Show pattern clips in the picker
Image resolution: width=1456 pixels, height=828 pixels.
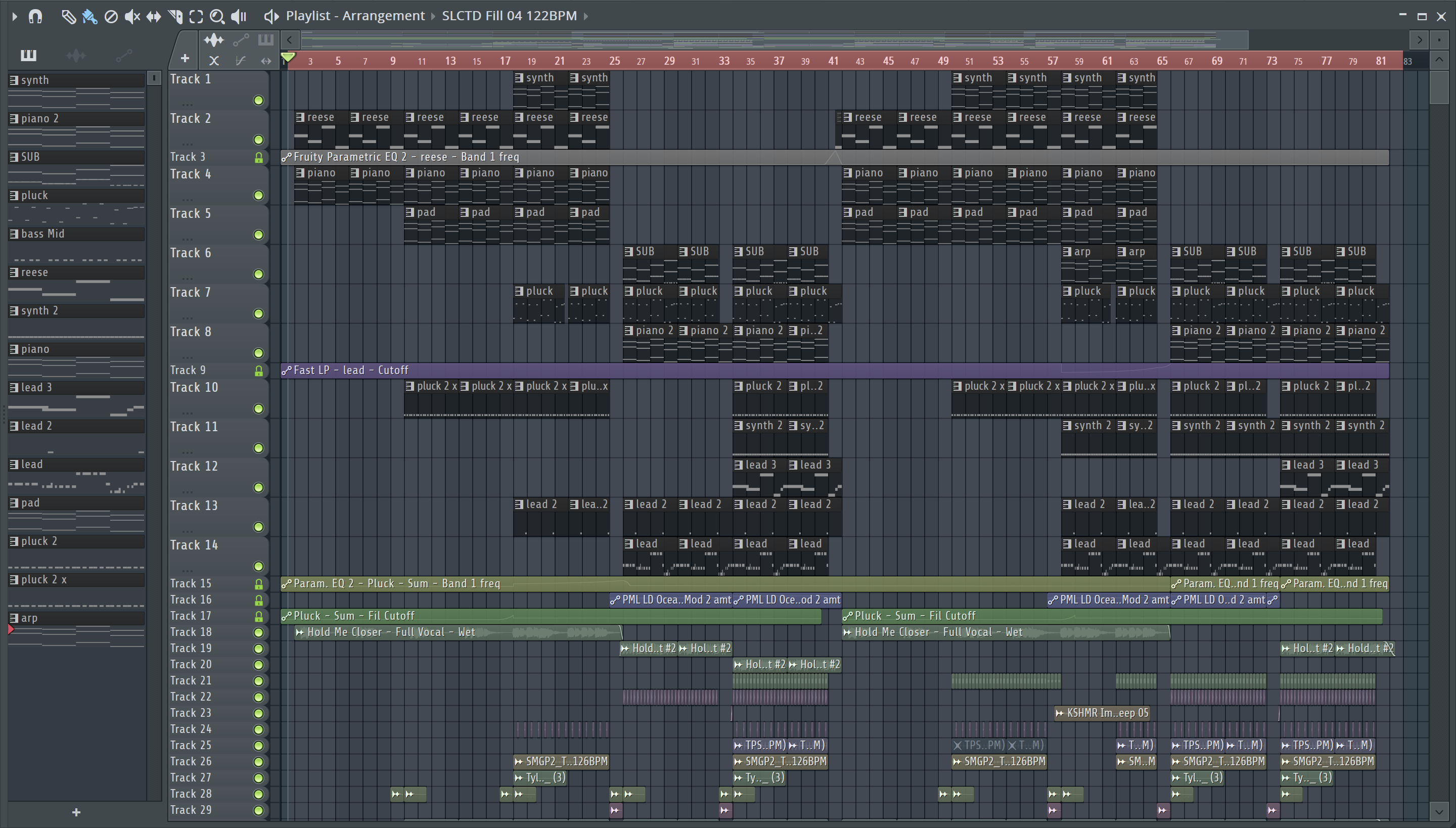tap(28, 55)
